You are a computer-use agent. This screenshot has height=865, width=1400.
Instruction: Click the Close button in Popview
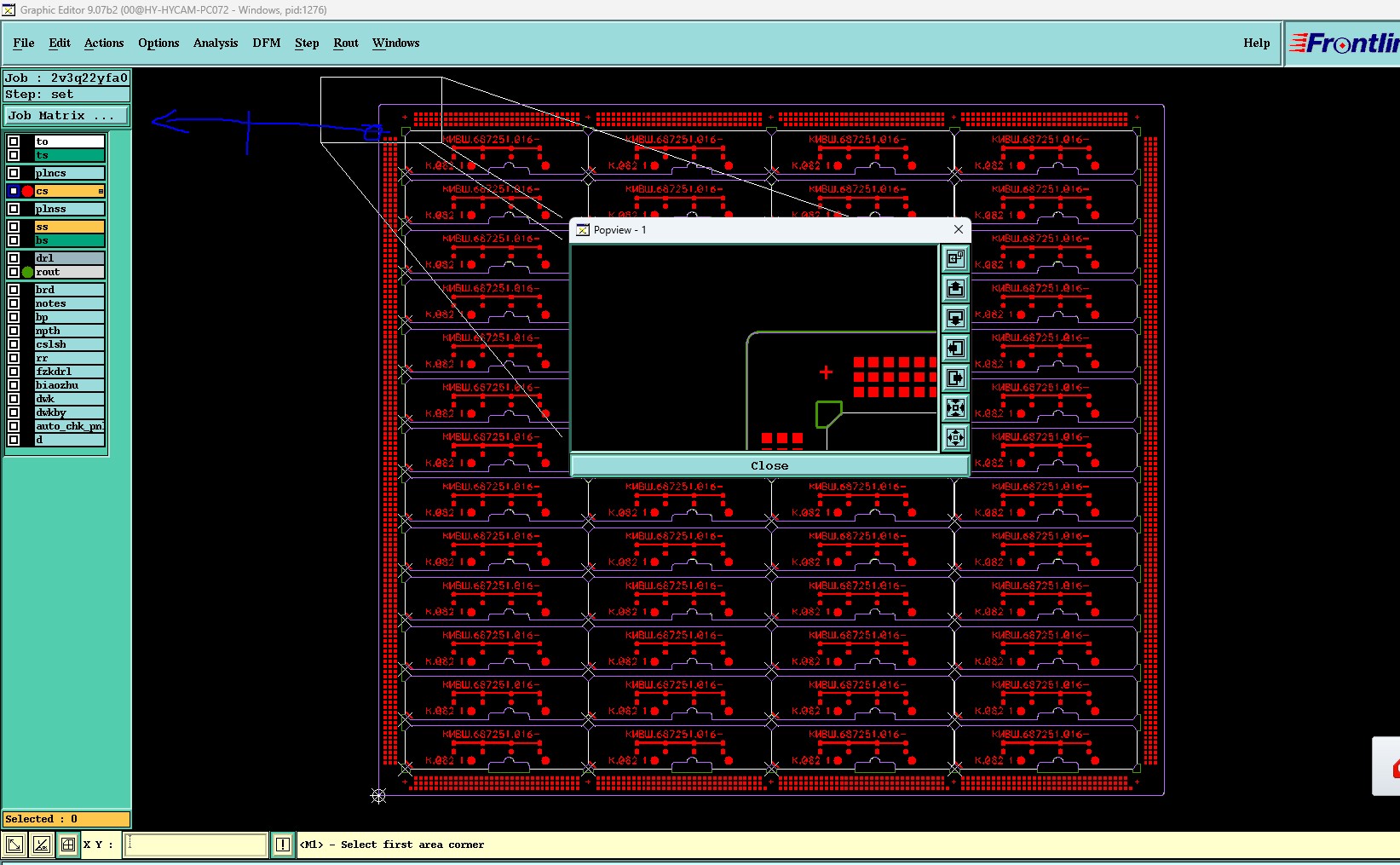[x=769, y=465]
